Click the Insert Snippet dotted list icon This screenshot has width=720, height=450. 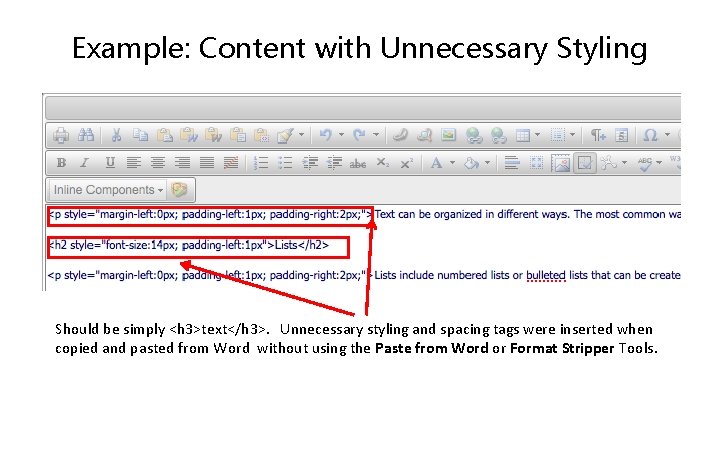pyautogui.click(x=557, y=135)
